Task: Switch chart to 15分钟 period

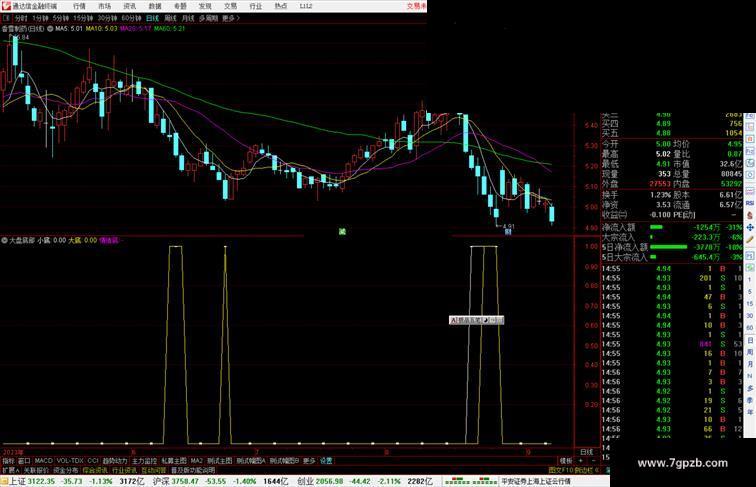Action: coord(83,18)
